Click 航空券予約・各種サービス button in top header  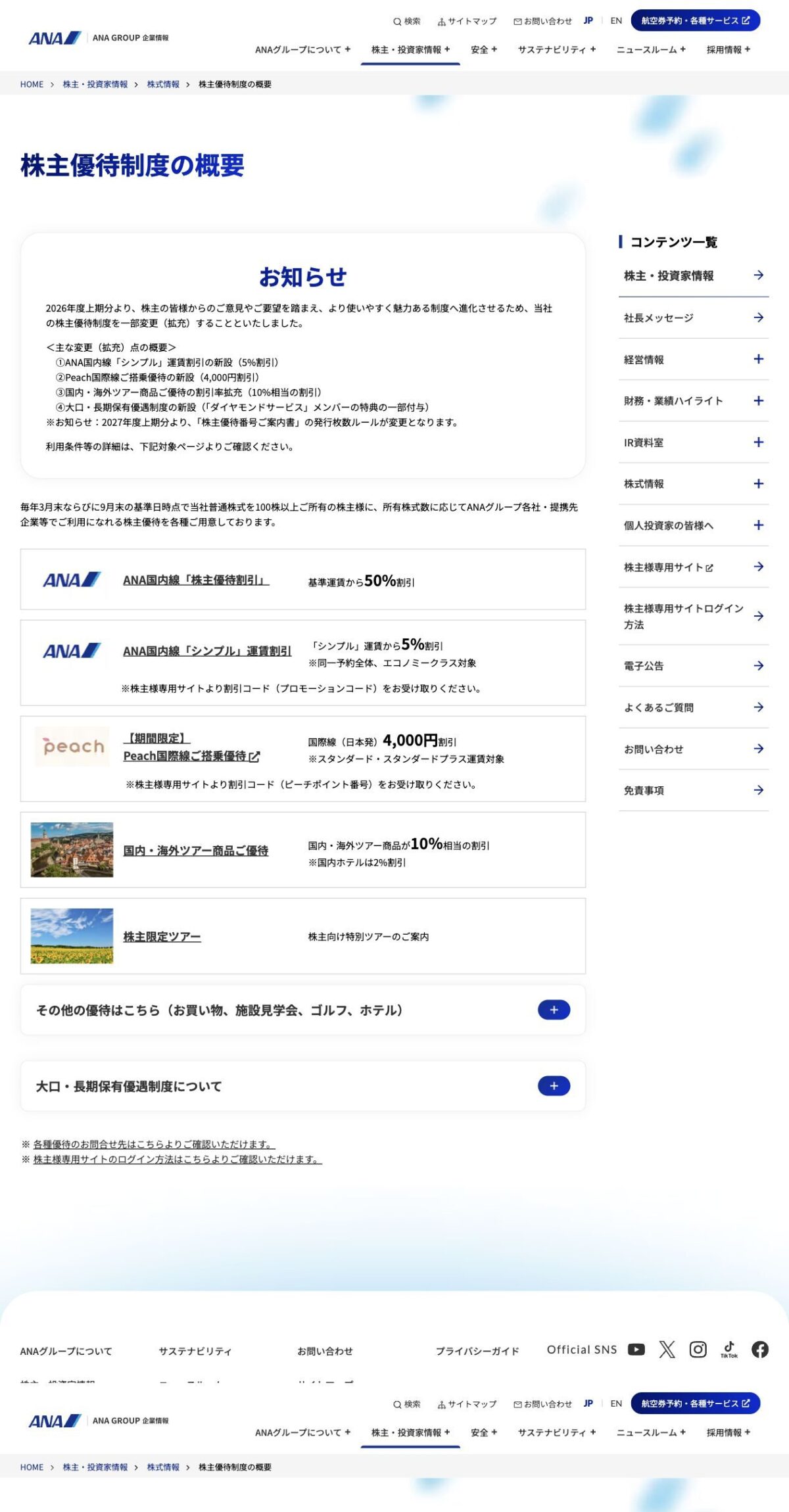(696, 20)
